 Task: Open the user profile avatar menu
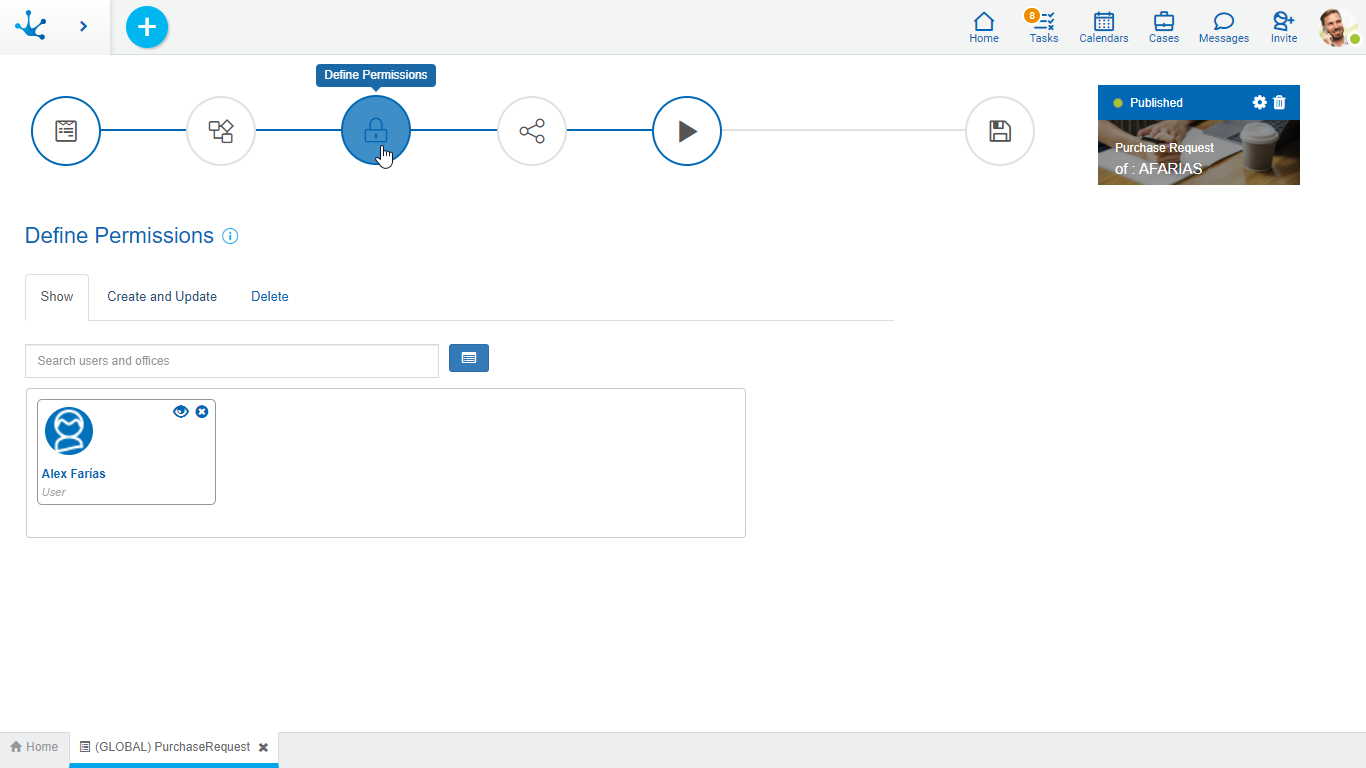click(1337, 27)
